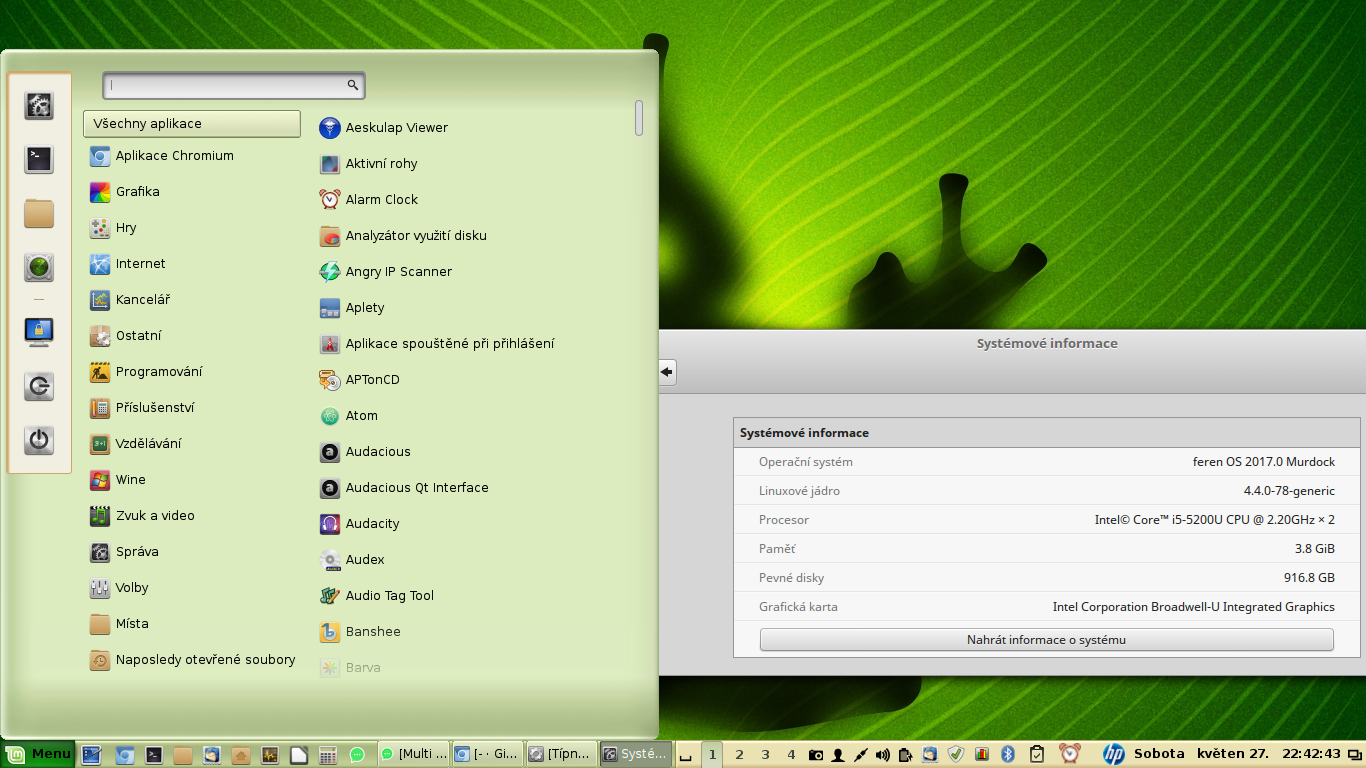
Task: Click the shutdown power icon
Action: [x=39, y=440]
